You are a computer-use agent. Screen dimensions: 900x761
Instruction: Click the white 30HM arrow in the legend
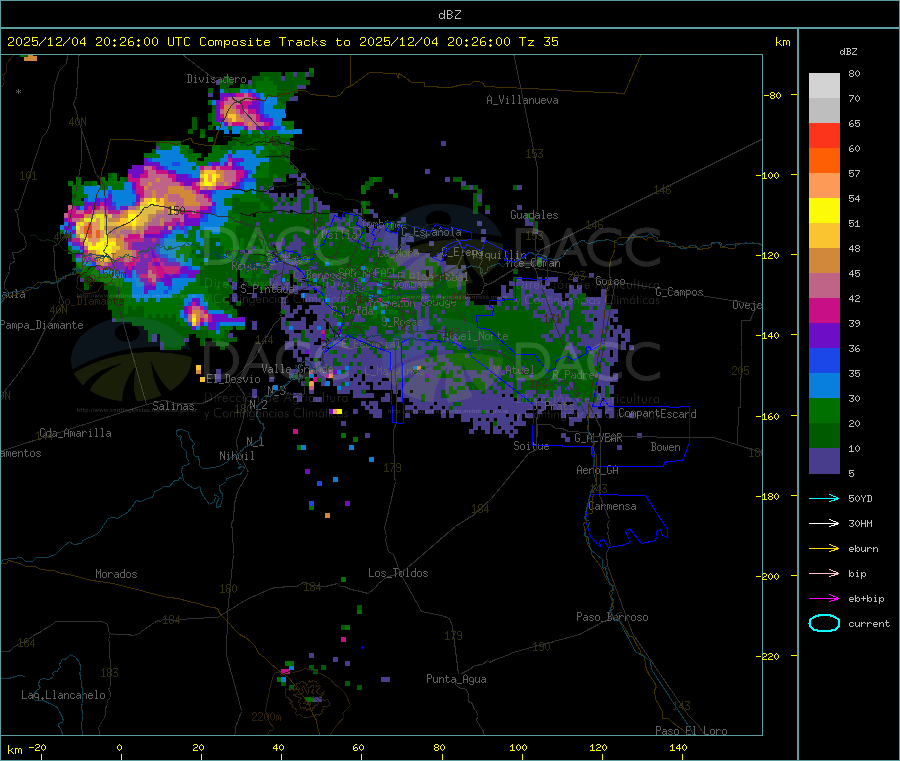click(x=824, y=523)
